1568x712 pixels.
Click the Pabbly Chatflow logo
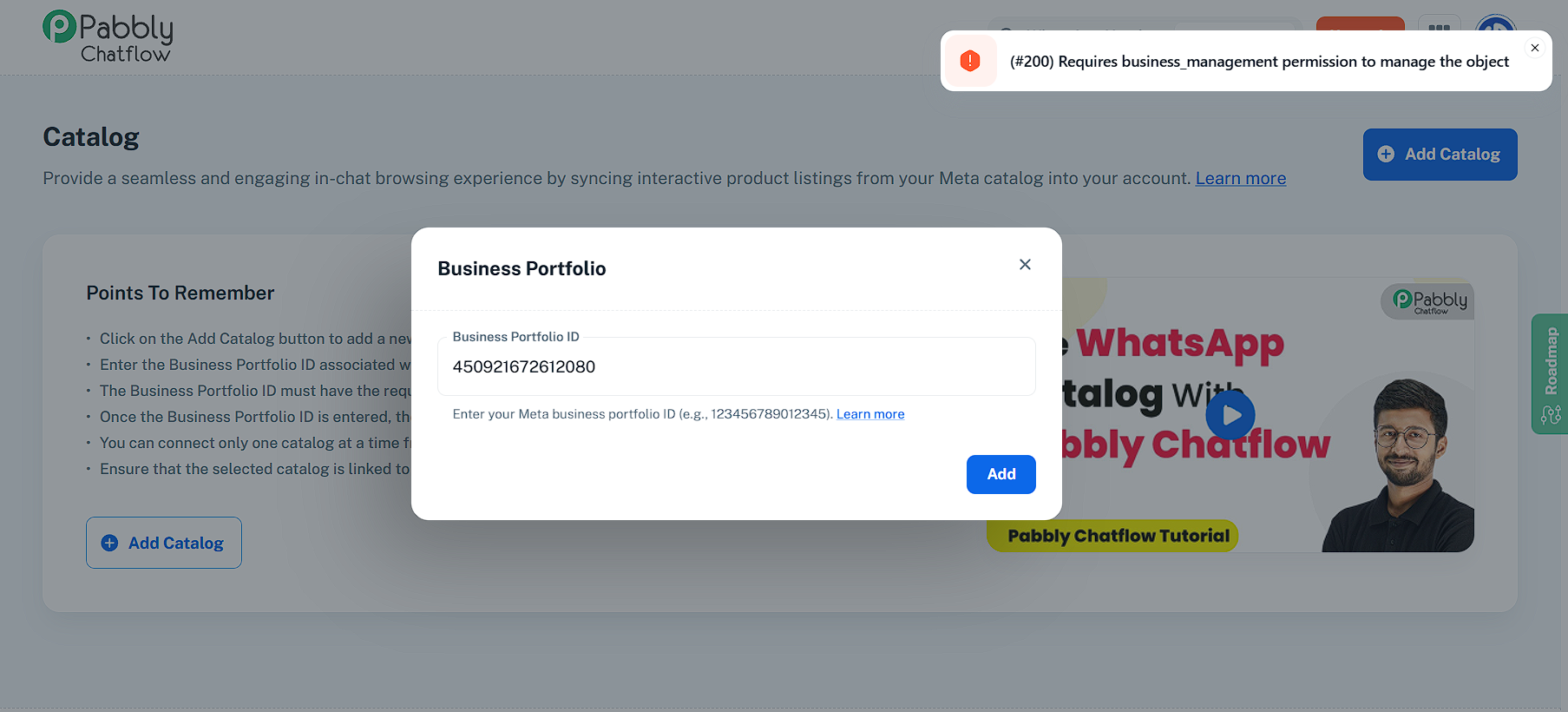(108, 36)
